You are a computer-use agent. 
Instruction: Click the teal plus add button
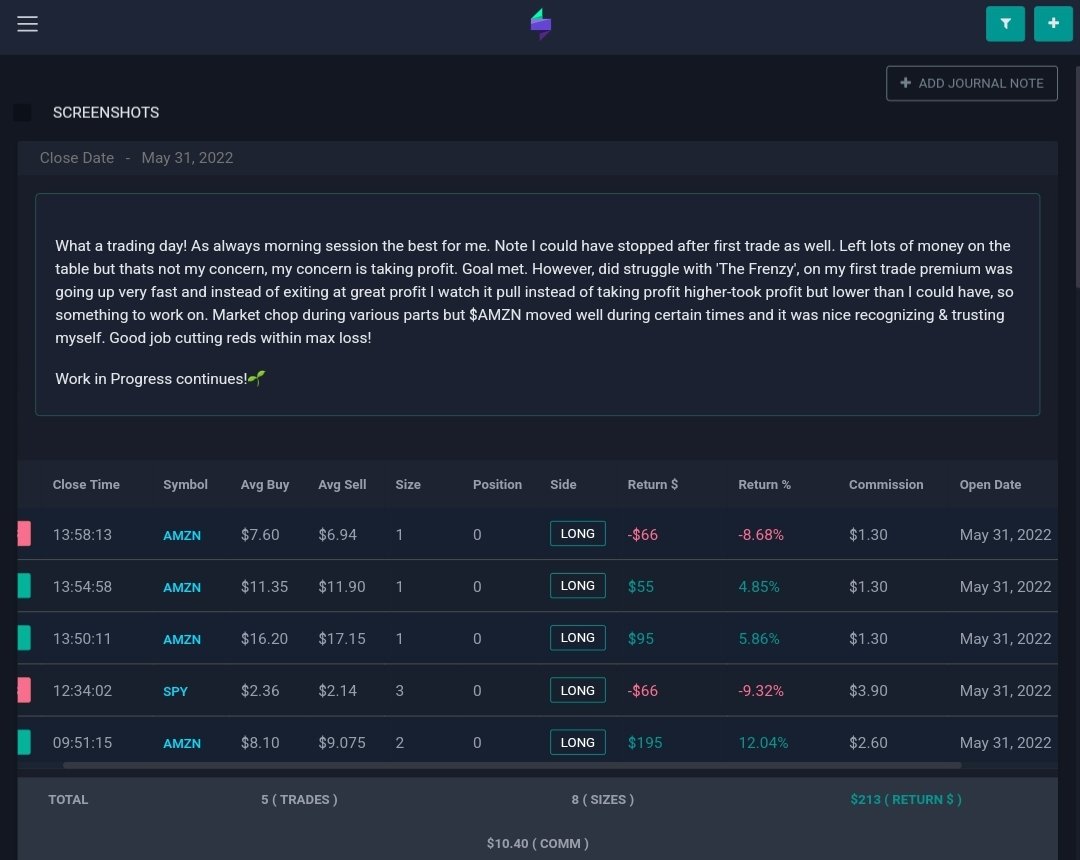tap(1053, 24)
